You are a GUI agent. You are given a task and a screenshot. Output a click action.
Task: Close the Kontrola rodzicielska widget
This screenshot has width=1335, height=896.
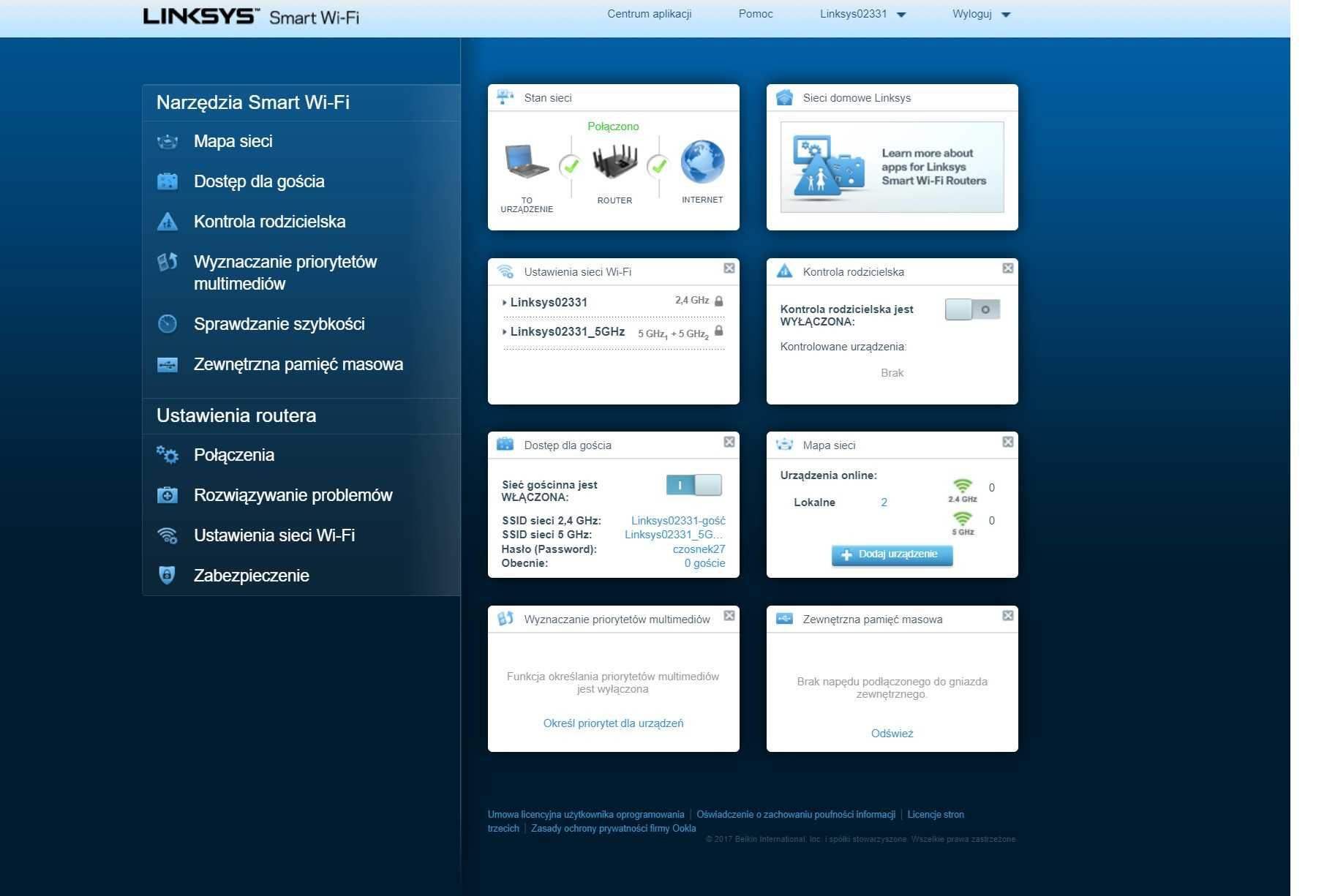tap(1008, 268)
